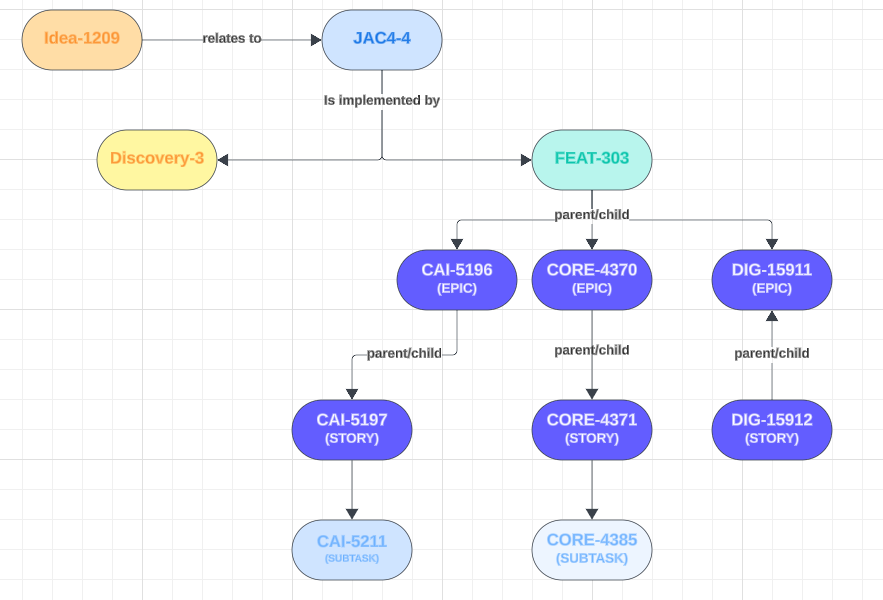The image size is (883, 600).
Task: Click the 'Is implemented by' label
Action: (382, 100)
